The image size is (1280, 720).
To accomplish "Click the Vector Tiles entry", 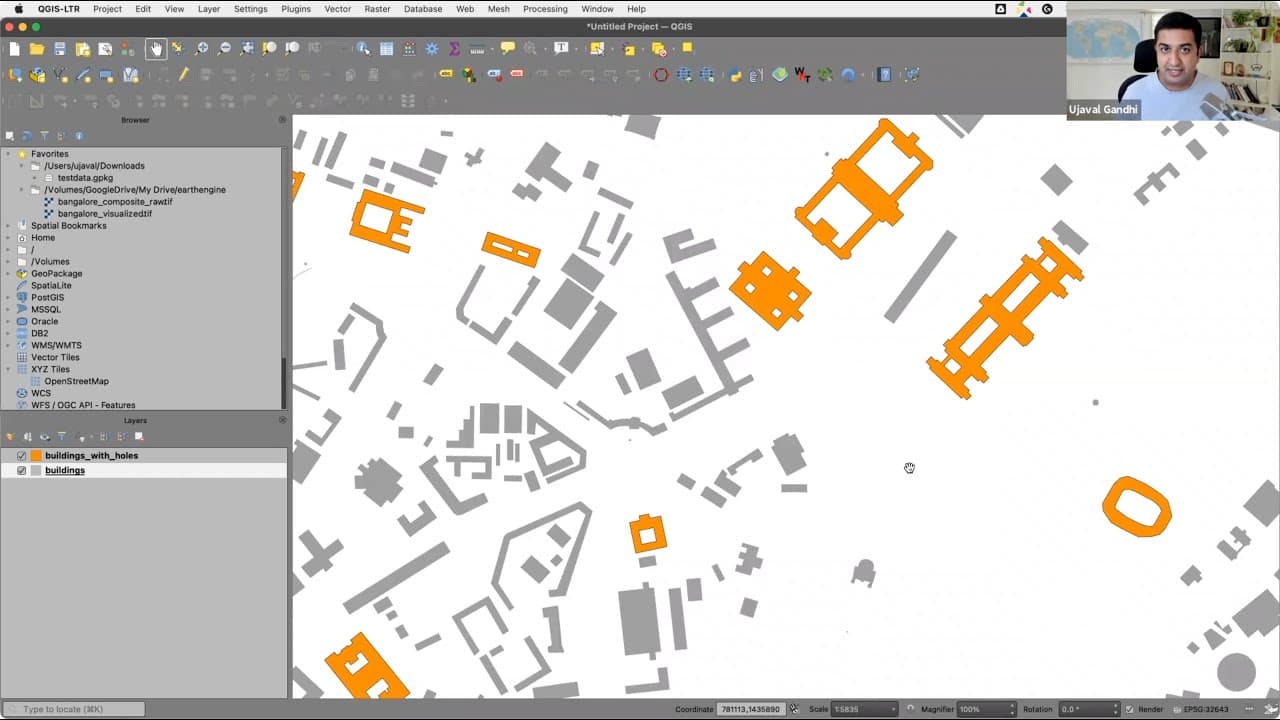I will pyautogui.click(x=55, y=358).
